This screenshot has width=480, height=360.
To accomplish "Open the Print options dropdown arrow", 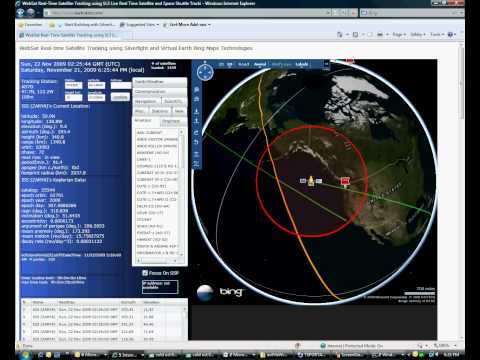I will (x=387, y=34).
